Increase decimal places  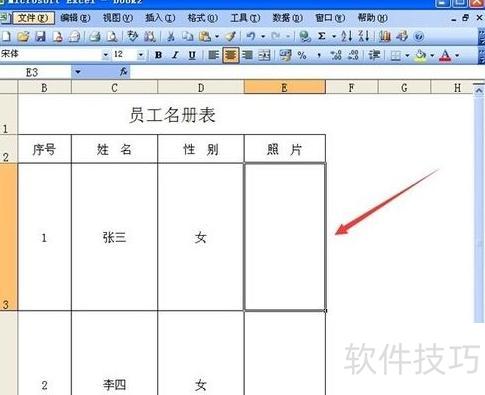tap(336, 55)
